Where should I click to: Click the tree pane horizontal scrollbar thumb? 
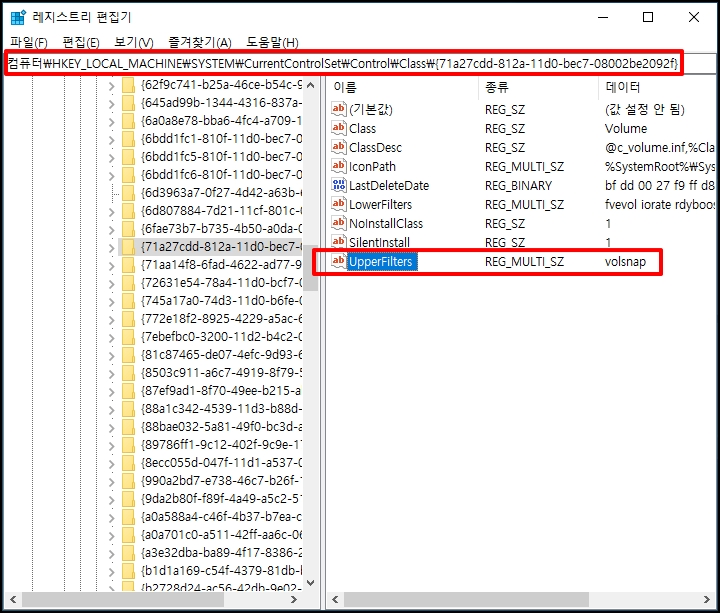tap(123, 599)
